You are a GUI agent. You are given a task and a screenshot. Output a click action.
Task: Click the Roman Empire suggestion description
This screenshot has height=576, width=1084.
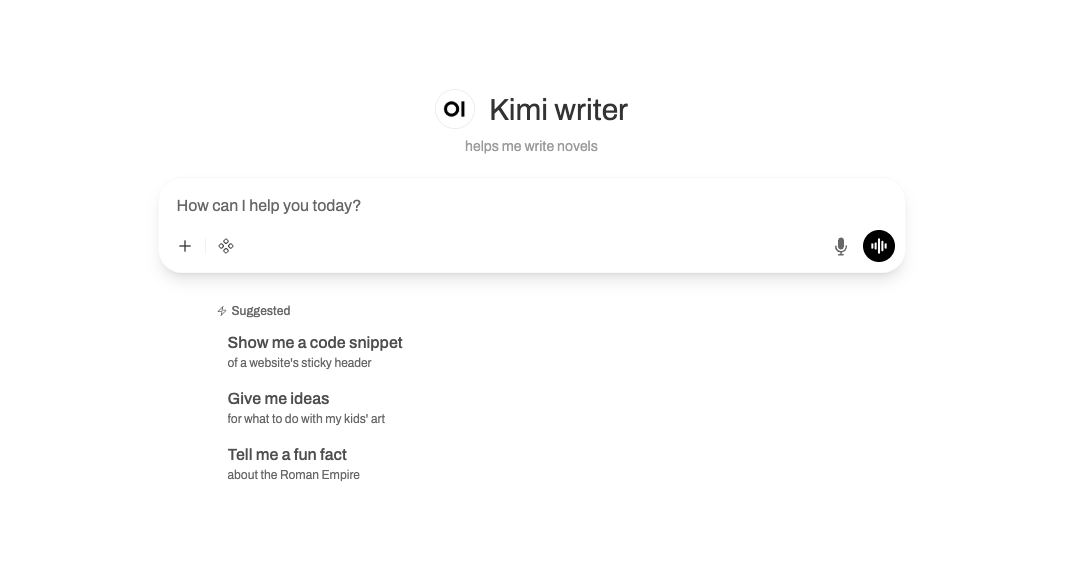point(293,475)
